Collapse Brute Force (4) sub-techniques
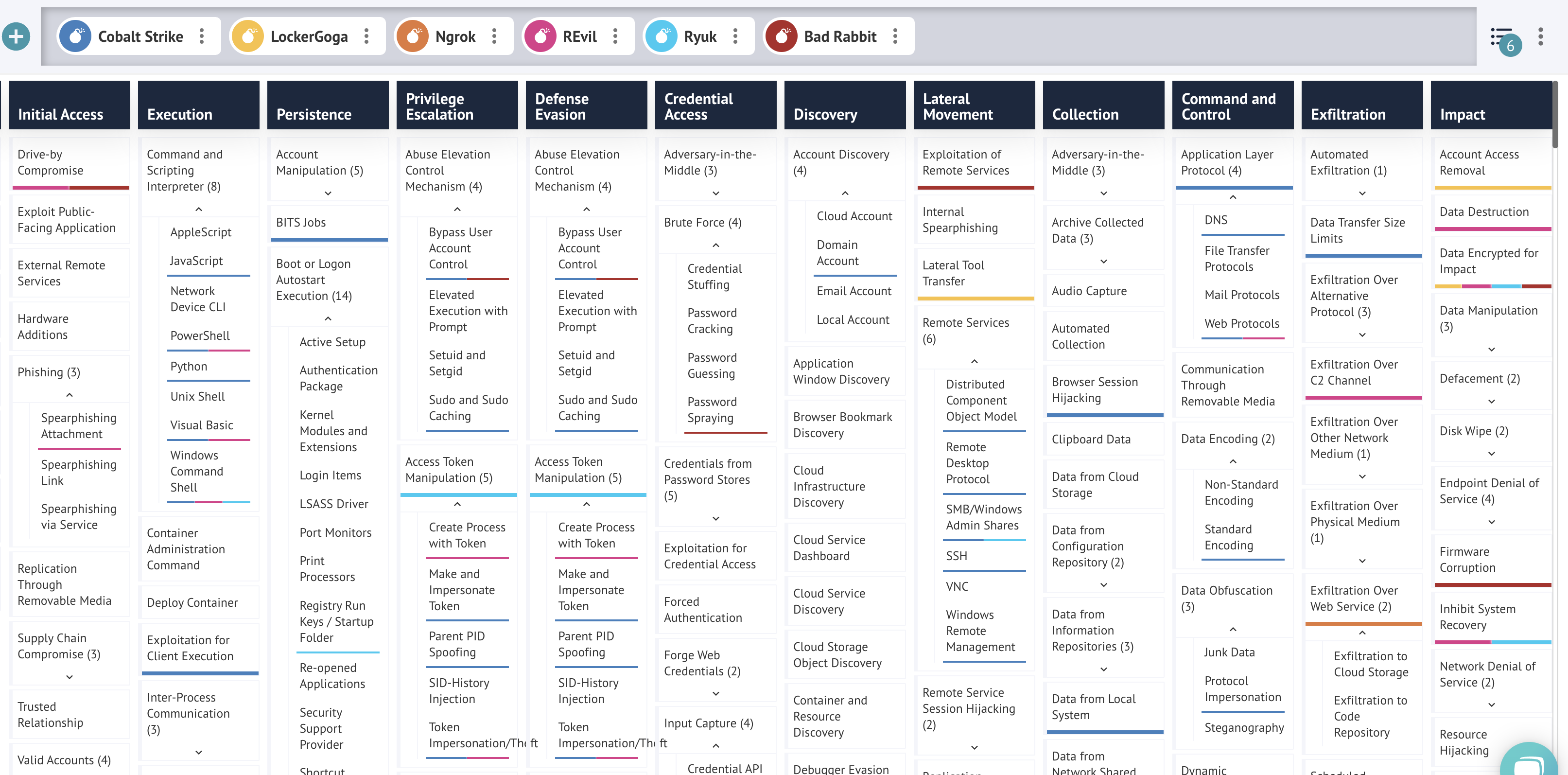 pos(716,246)
